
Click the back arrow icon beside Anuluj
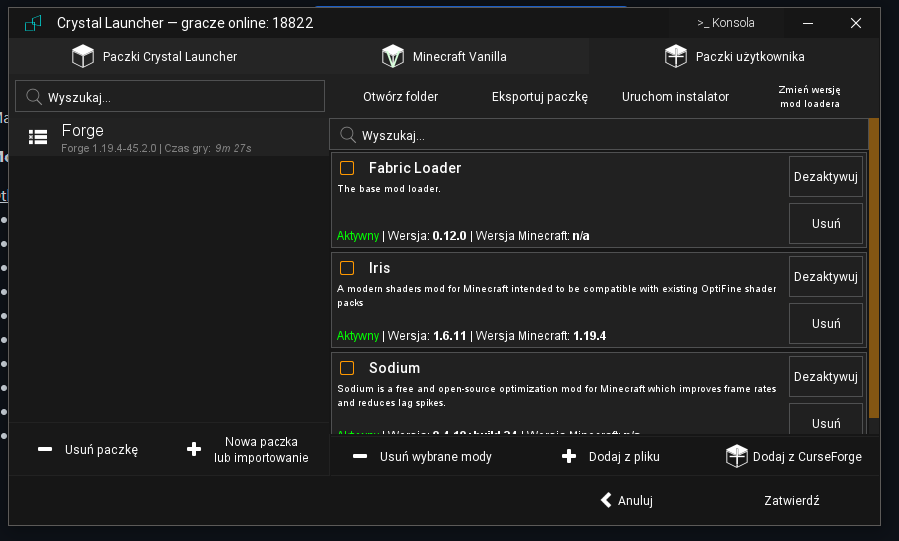click(605, 501)
